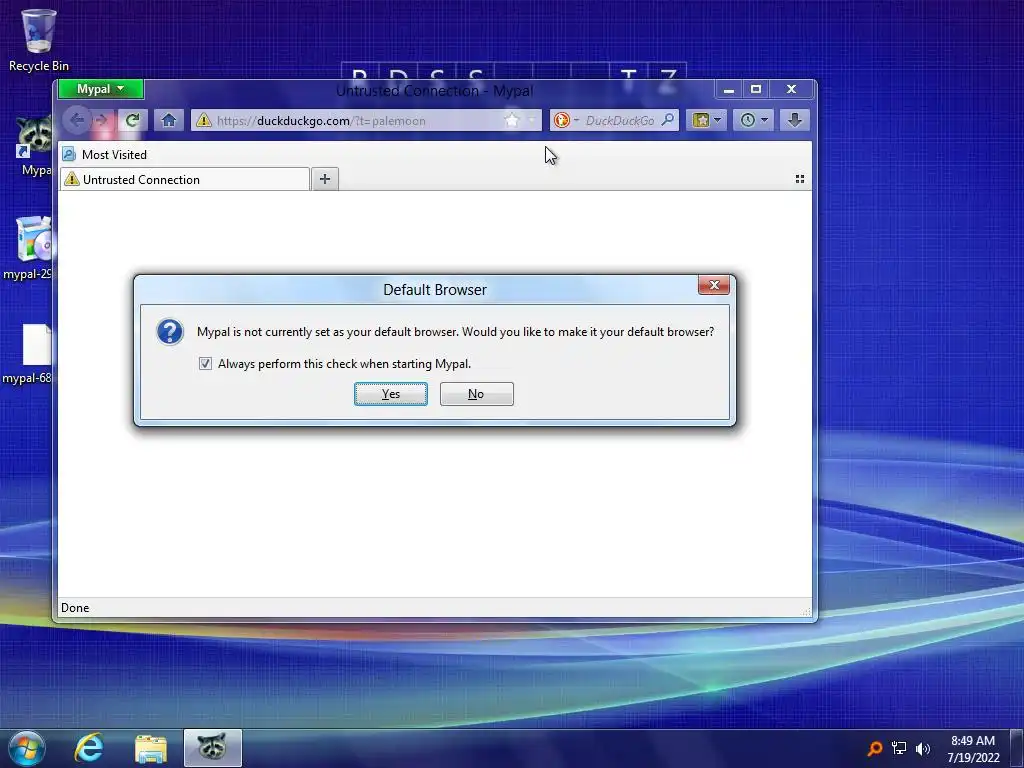Launch Internet Explorer from the taskbar
This screenshot has height=768, width=1024.
coord(89,748)
